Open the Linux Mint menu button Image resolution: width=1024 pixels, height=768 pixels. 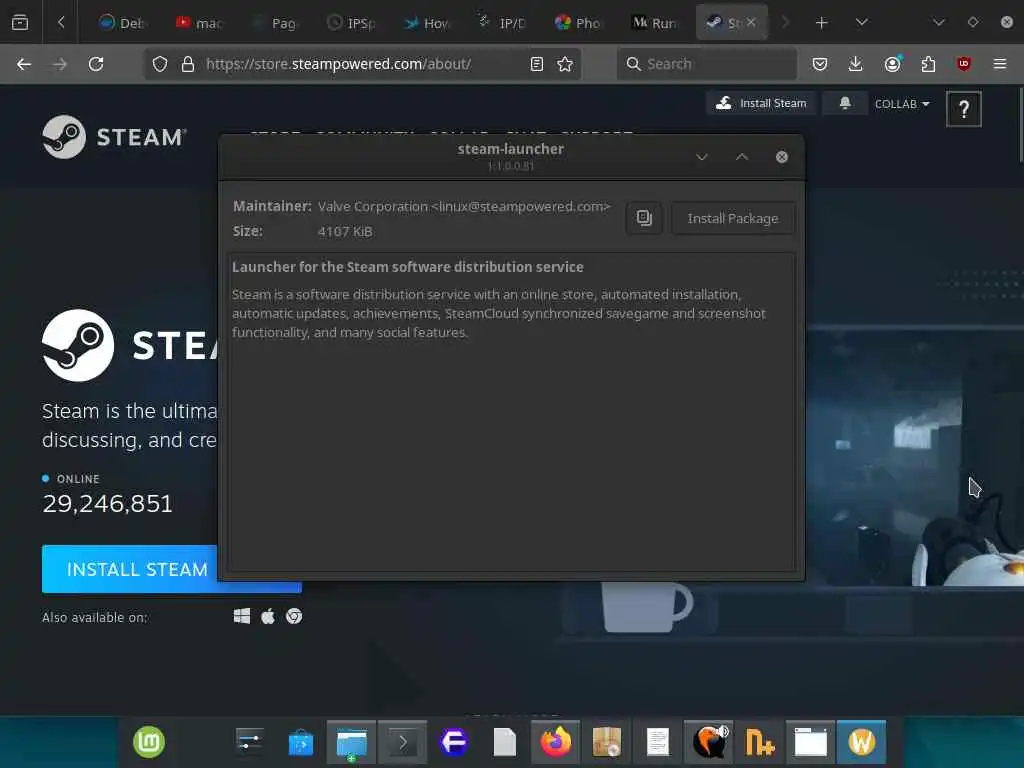coord(149,742)
